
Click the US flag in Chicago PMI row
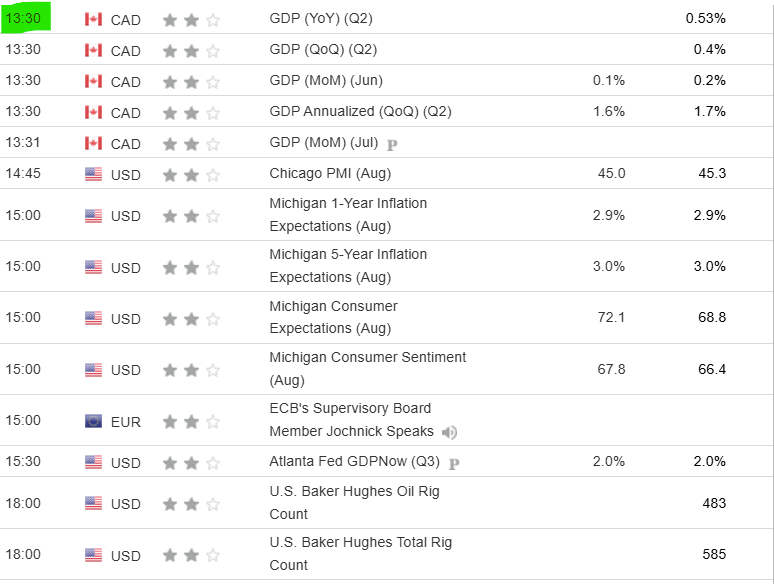[94, 174]
